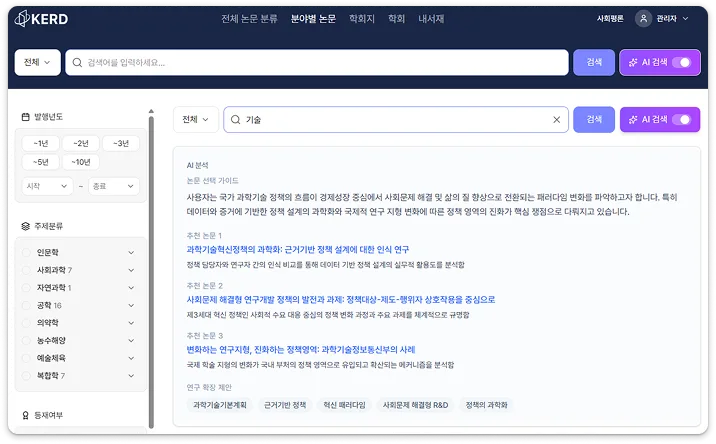Expand the 자연과학 category chevron

131,288
